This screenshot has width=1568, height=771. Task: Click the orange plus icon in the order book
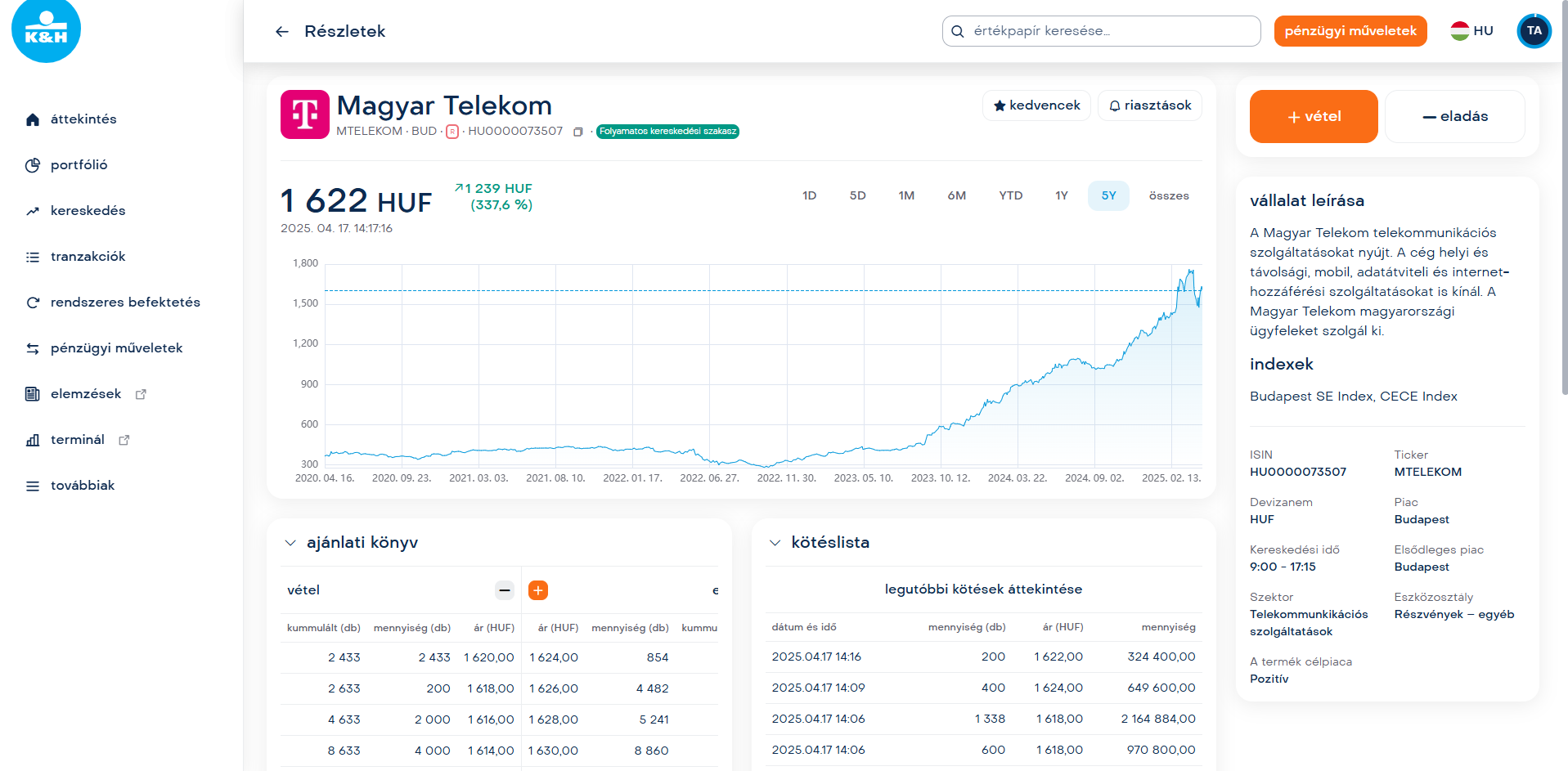538,590
